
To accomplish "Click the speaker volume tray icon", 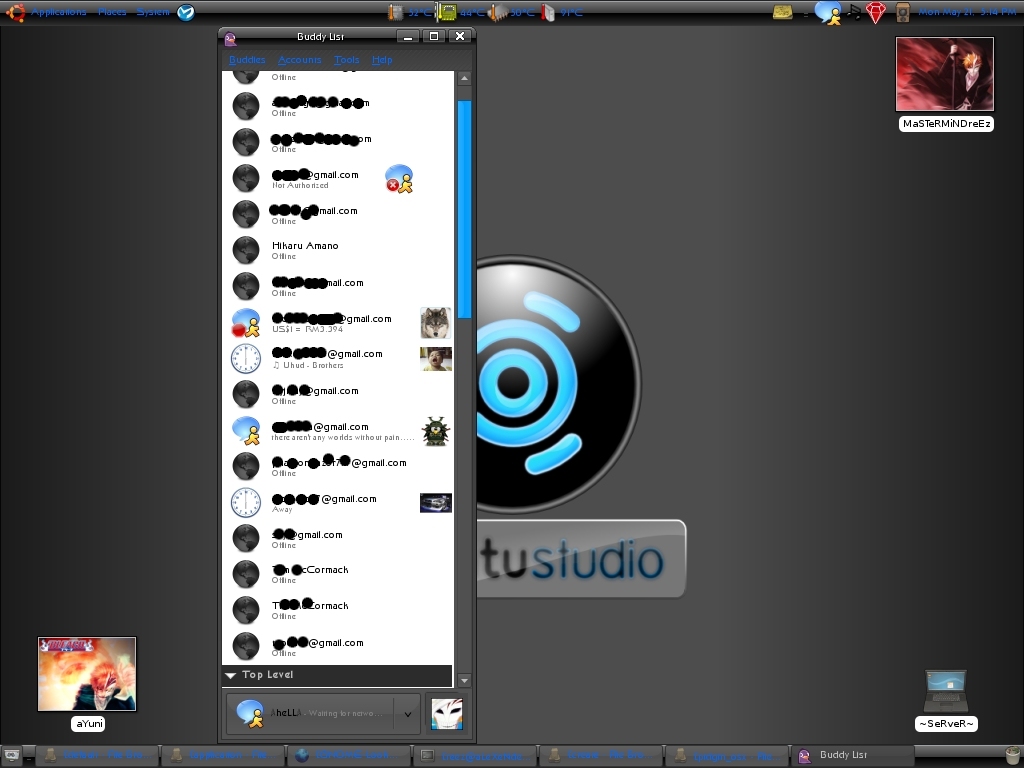I will point(903,12).
